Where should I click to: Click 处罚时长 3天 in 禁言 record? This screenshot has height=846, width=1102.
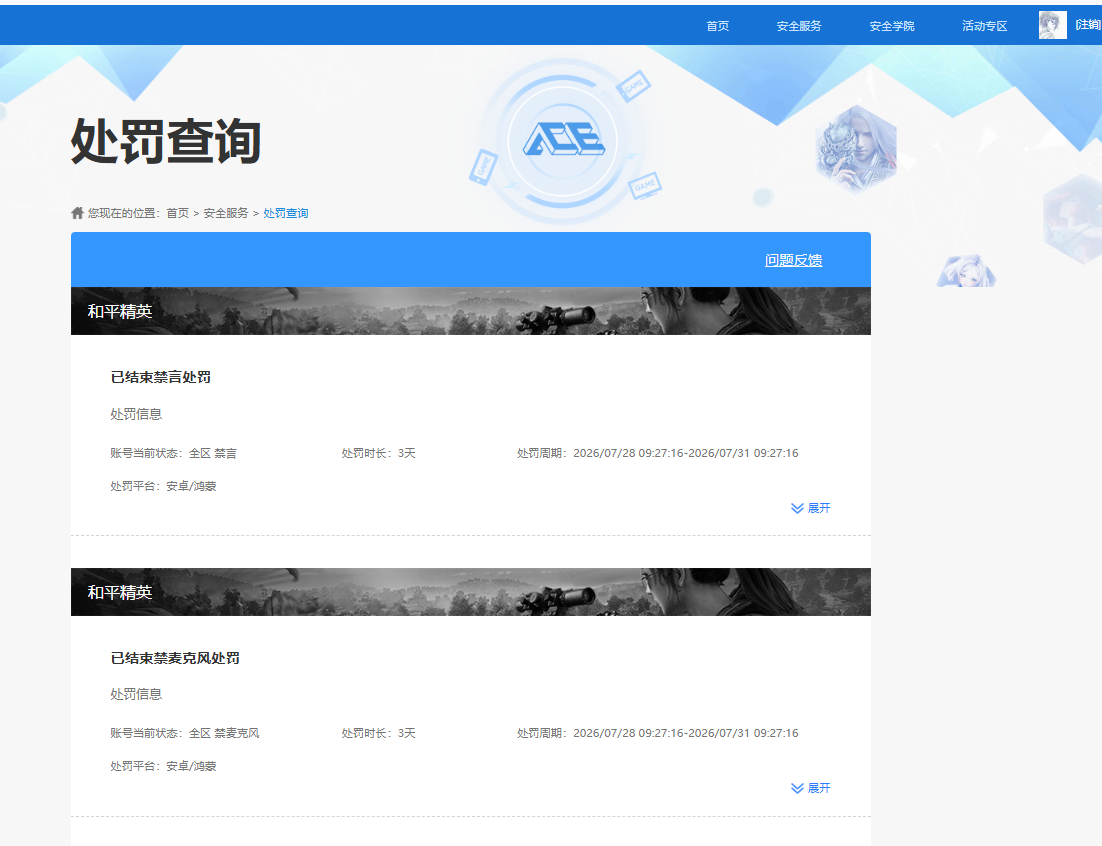(x=379, y=453)
